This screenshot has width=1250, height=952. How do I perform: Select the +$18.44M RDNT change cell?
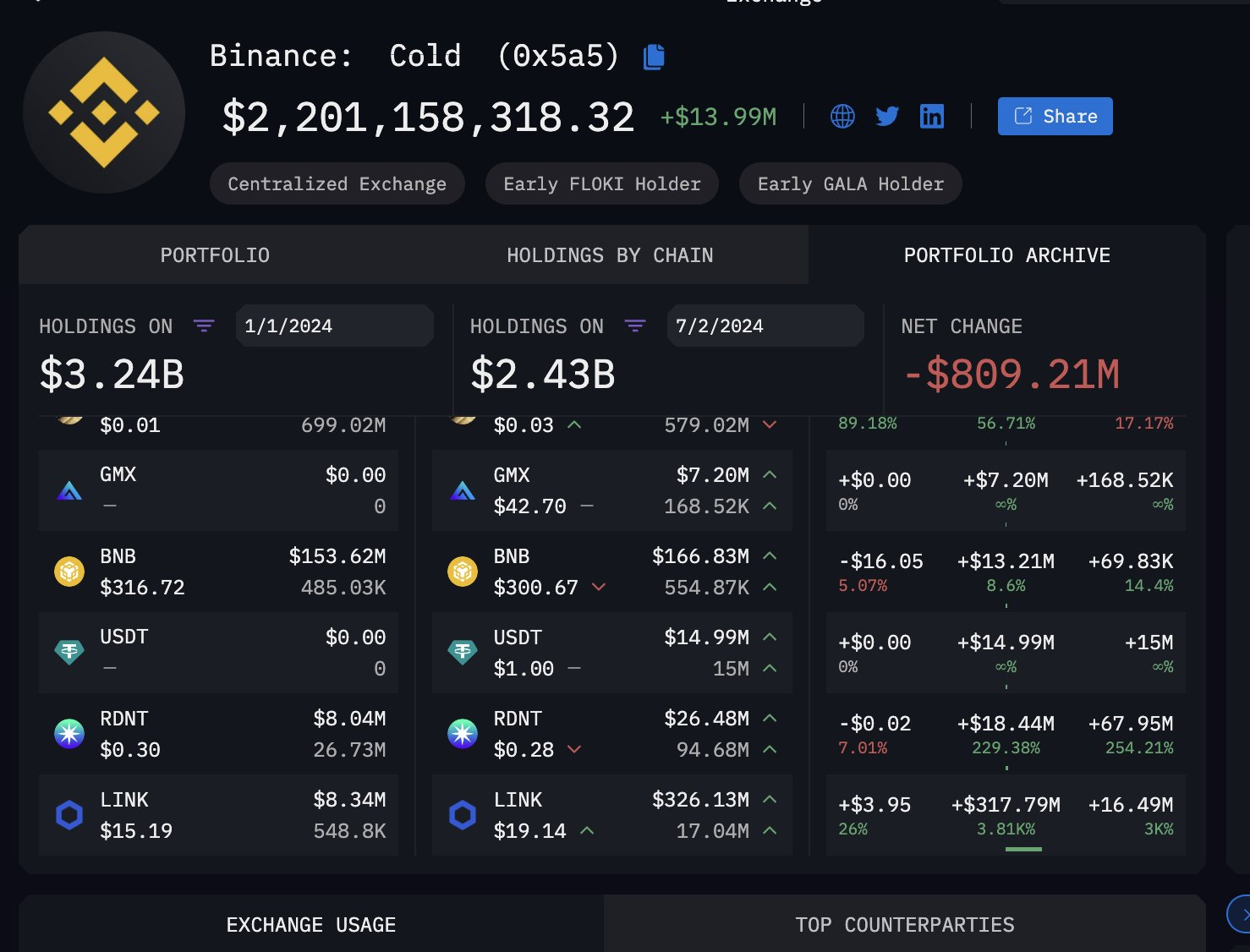[x=1006, y=724]
